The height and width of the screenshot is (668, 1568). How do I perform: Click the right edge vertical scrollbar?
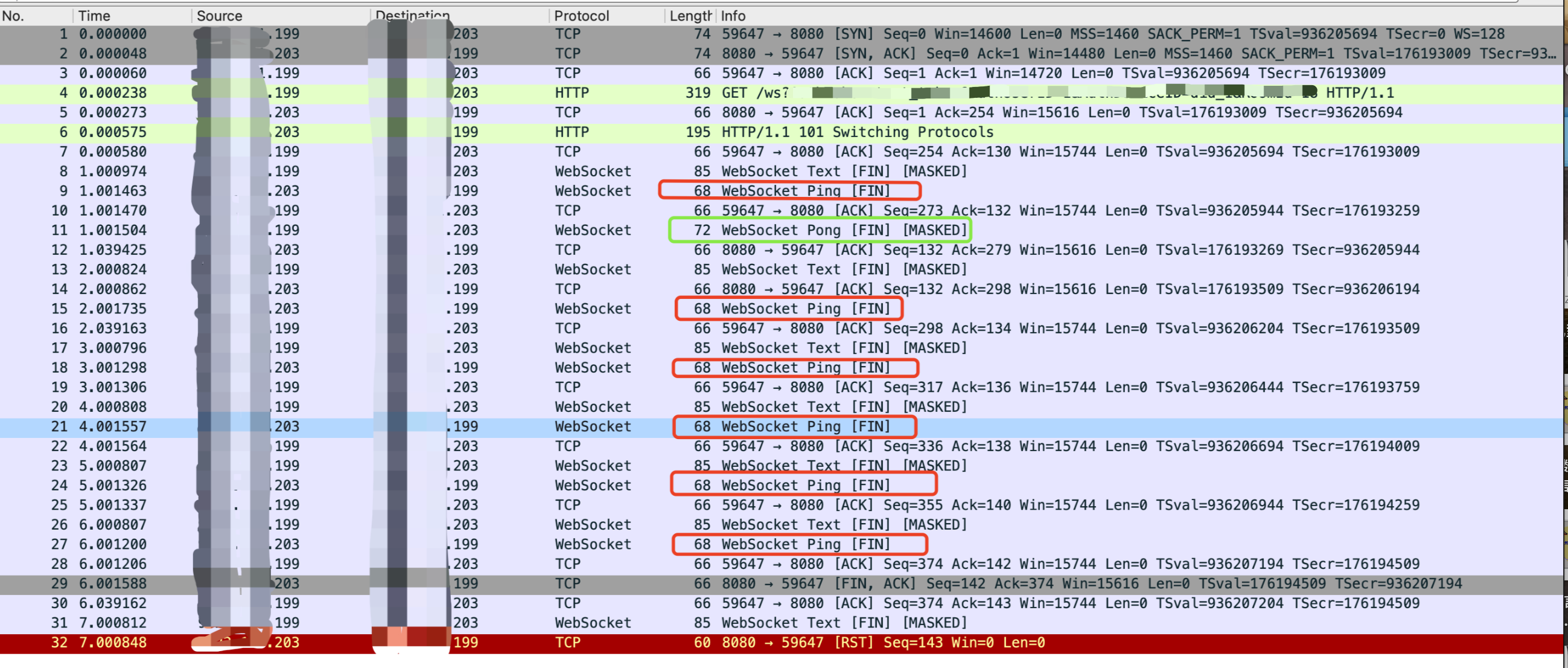(1563, 335)
